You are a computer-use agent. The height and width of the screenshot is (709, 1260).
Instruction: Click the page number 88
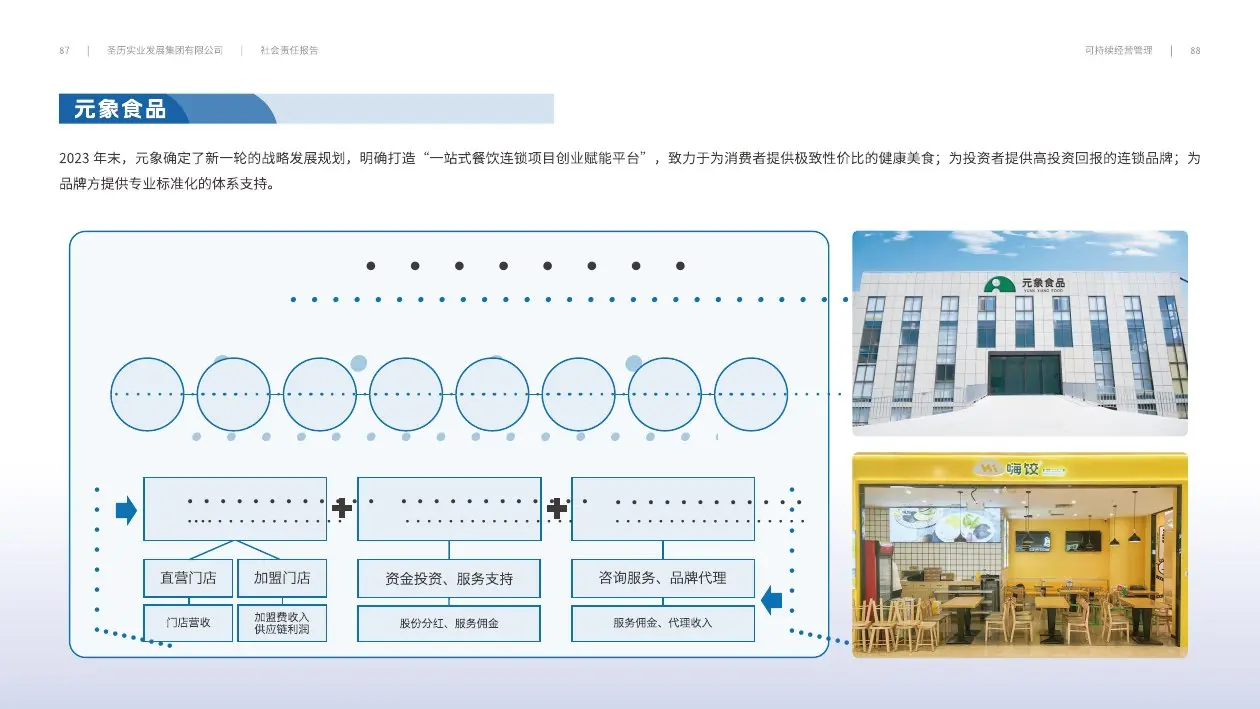(x=1195, y=51)
